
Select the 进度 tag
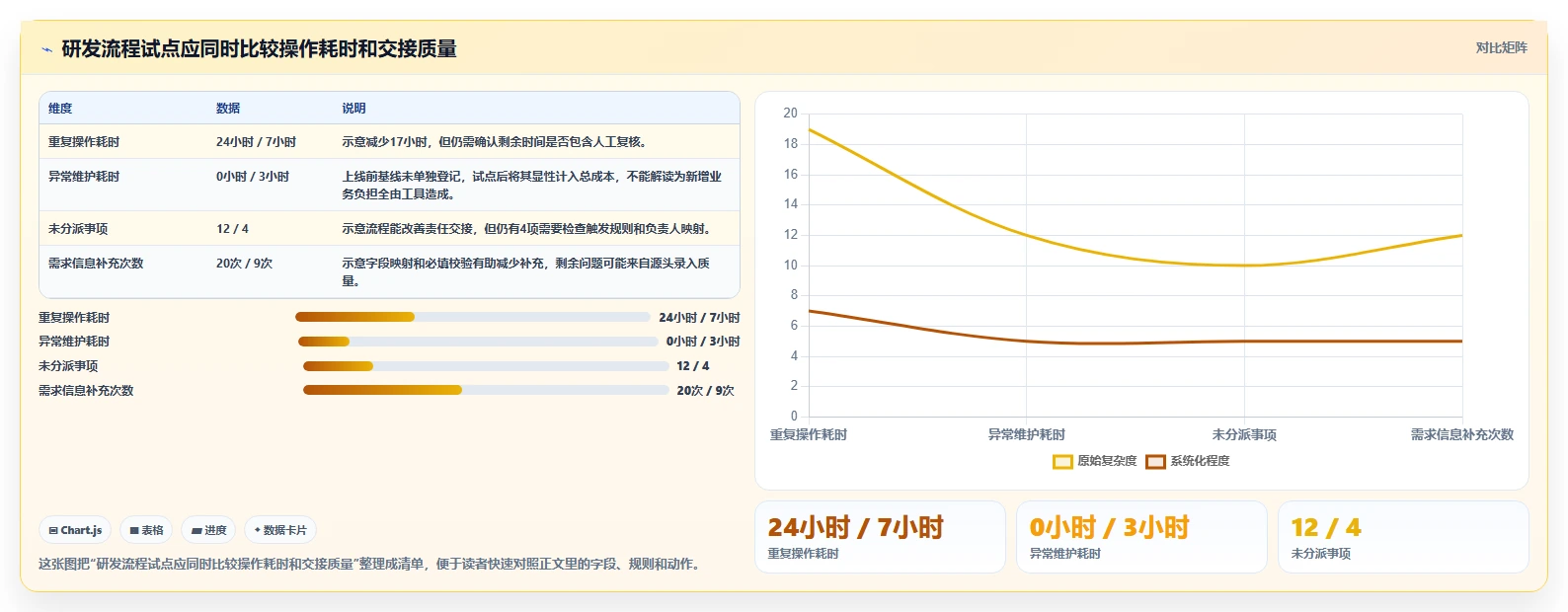[x=208, y=530]
